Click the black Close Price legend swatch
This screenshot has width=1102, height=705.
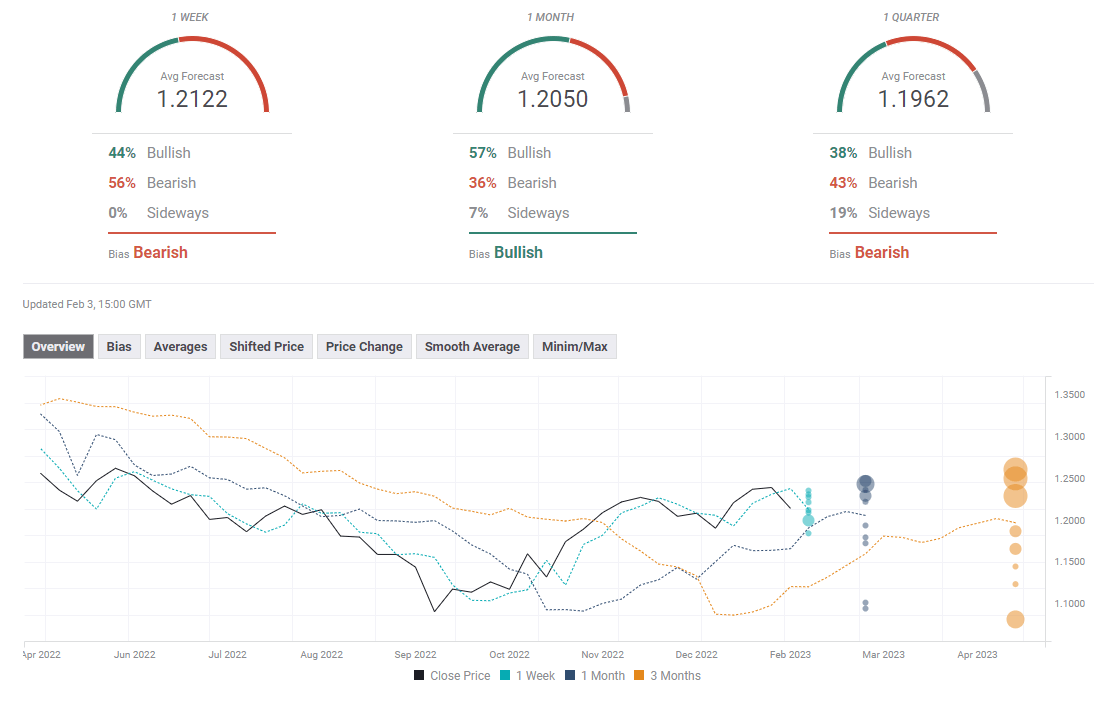[x=420, y=676]
